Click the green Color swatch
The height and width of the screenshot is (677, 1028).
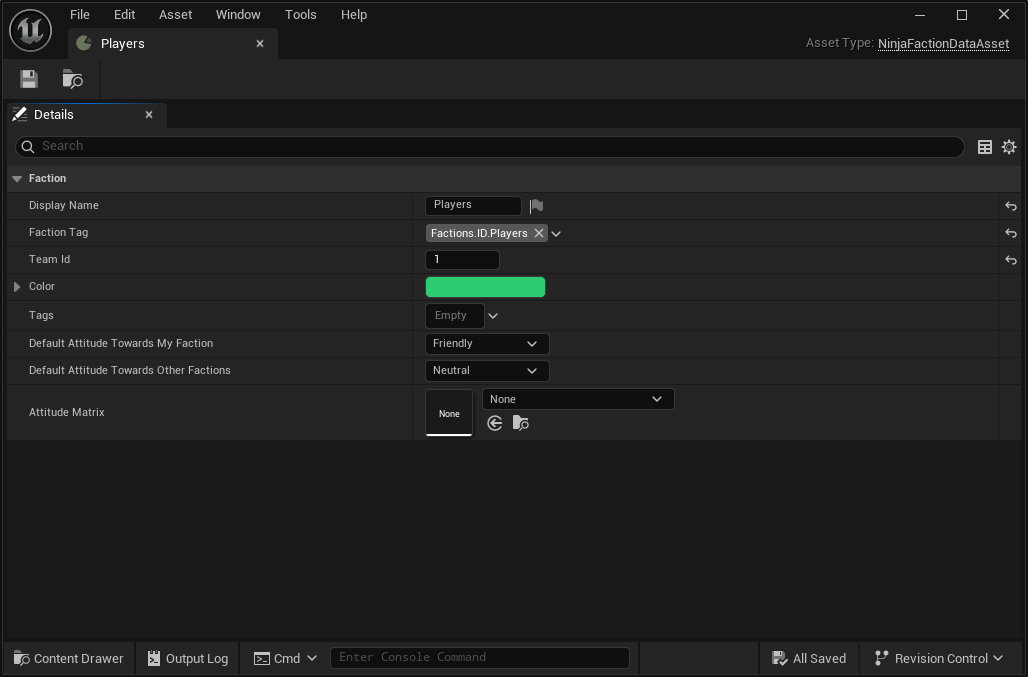[x=485, y=287]
